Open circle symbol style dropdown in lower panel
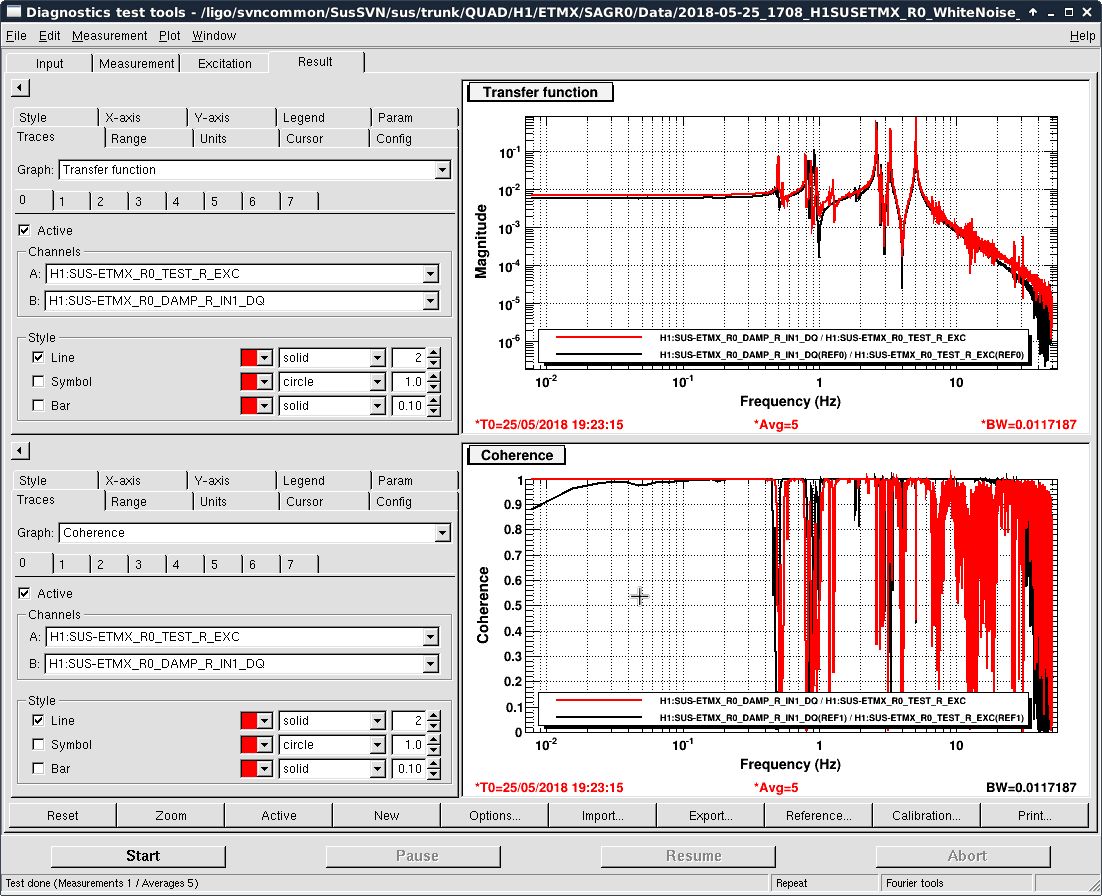Viewport: 1102px width, 896px height. [x=377, y=745]
